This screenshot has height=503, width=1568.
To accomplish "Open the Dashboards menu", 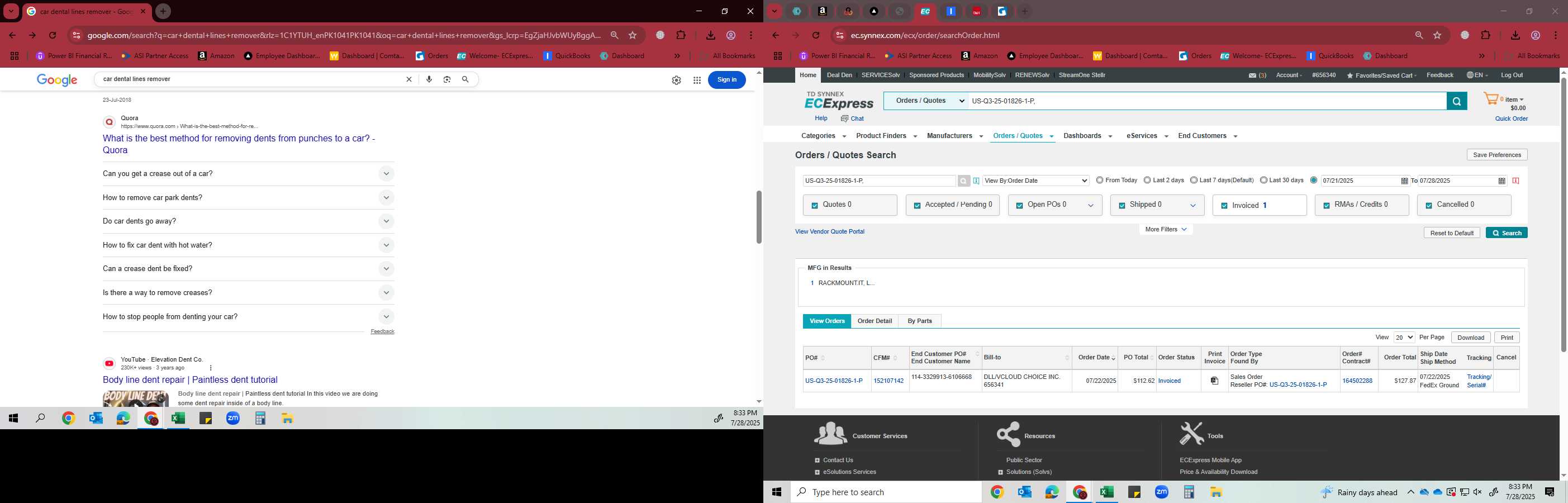I will (x=1088, y=136).
